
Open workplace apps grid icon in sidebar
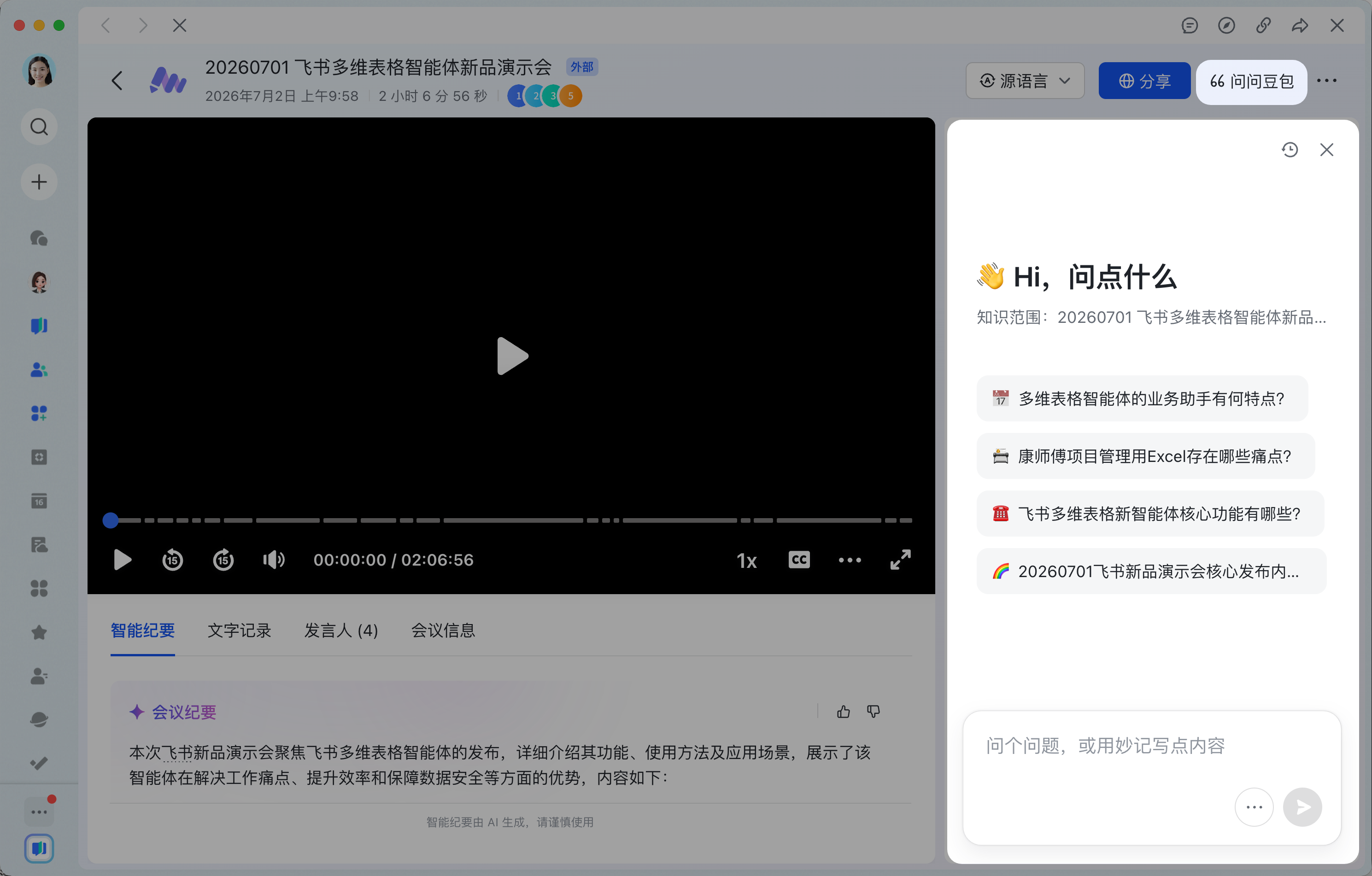[x=39, y=588]
